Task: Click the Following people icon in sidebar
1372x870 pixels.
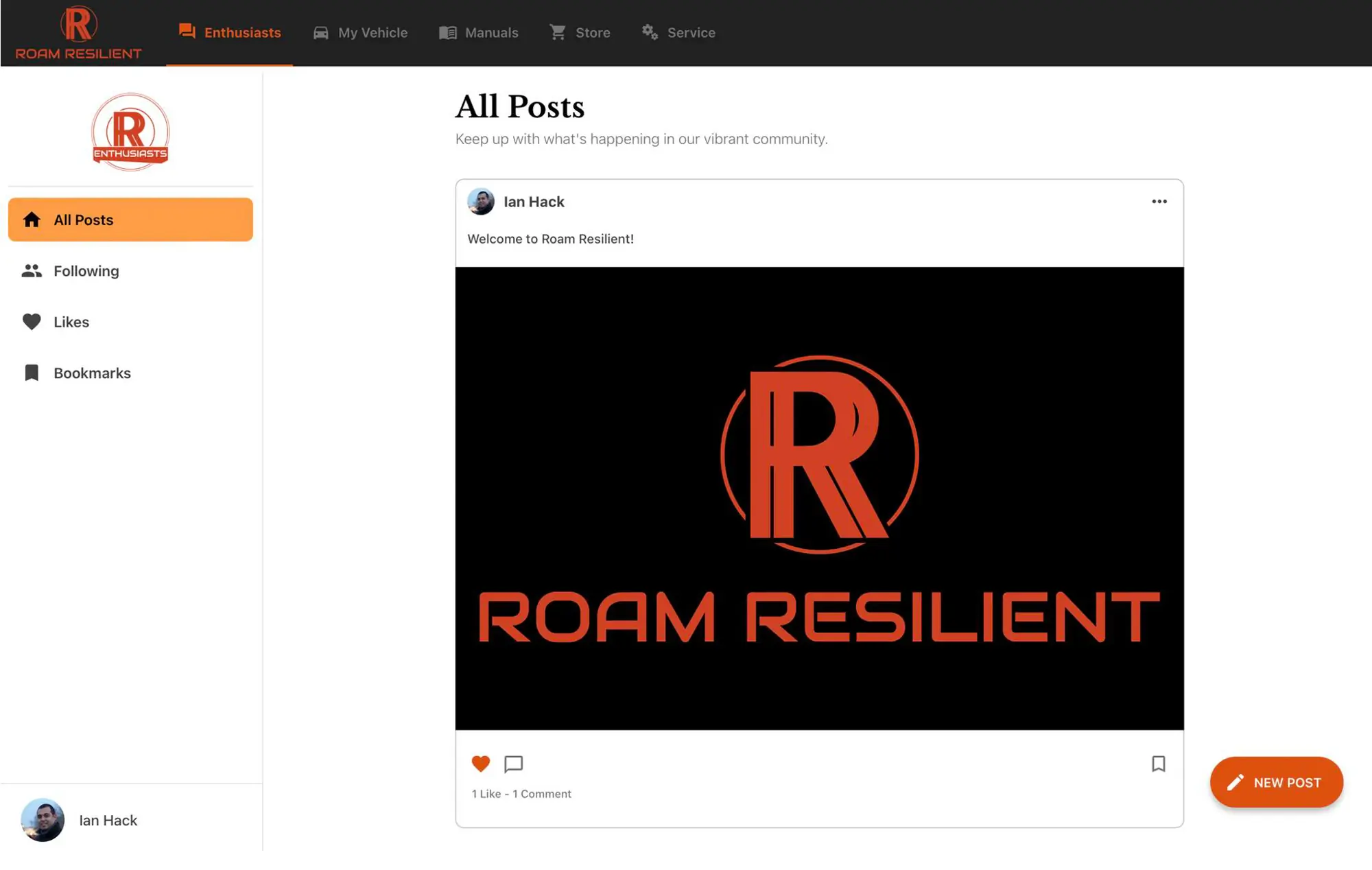Action: (31, 270)
